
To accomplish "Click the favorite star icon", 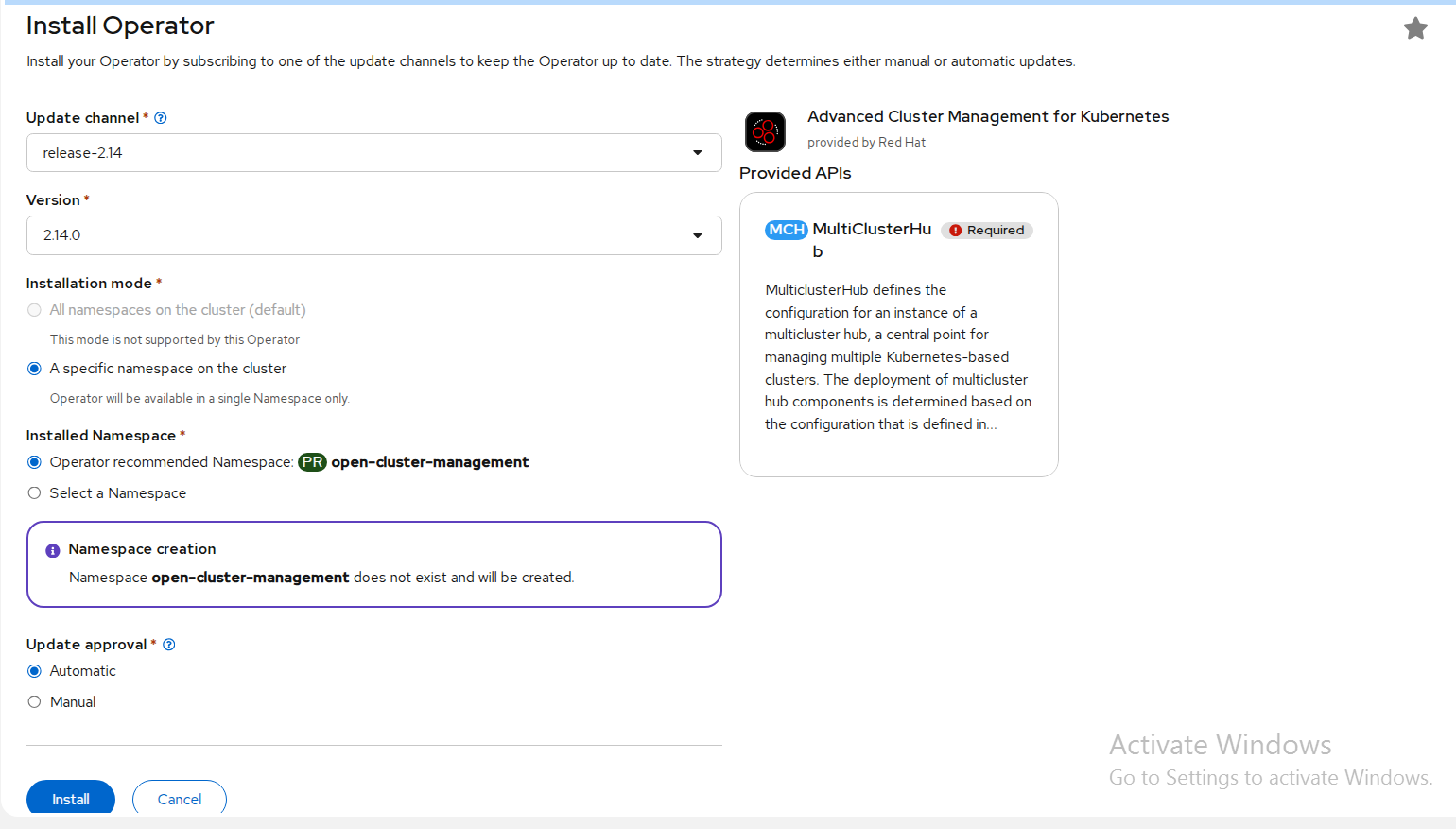I will (x=1414, y=28).
